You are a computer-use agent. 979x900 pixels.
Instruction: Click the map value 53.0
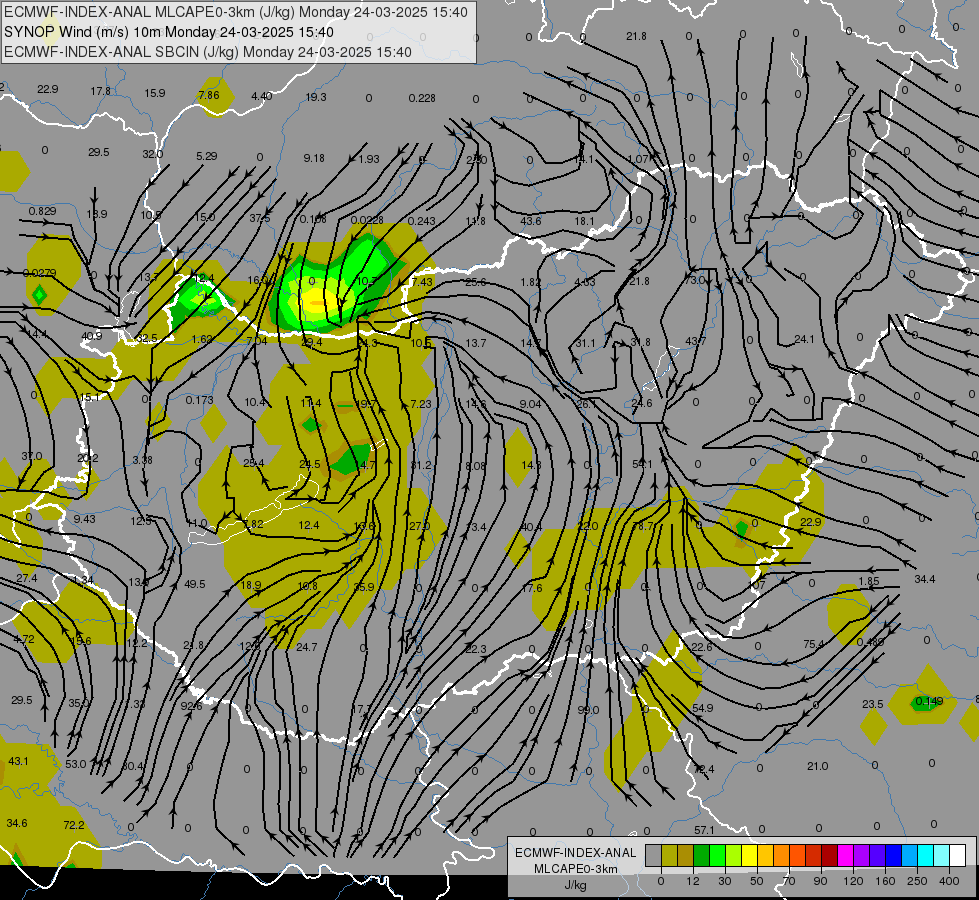76,764
